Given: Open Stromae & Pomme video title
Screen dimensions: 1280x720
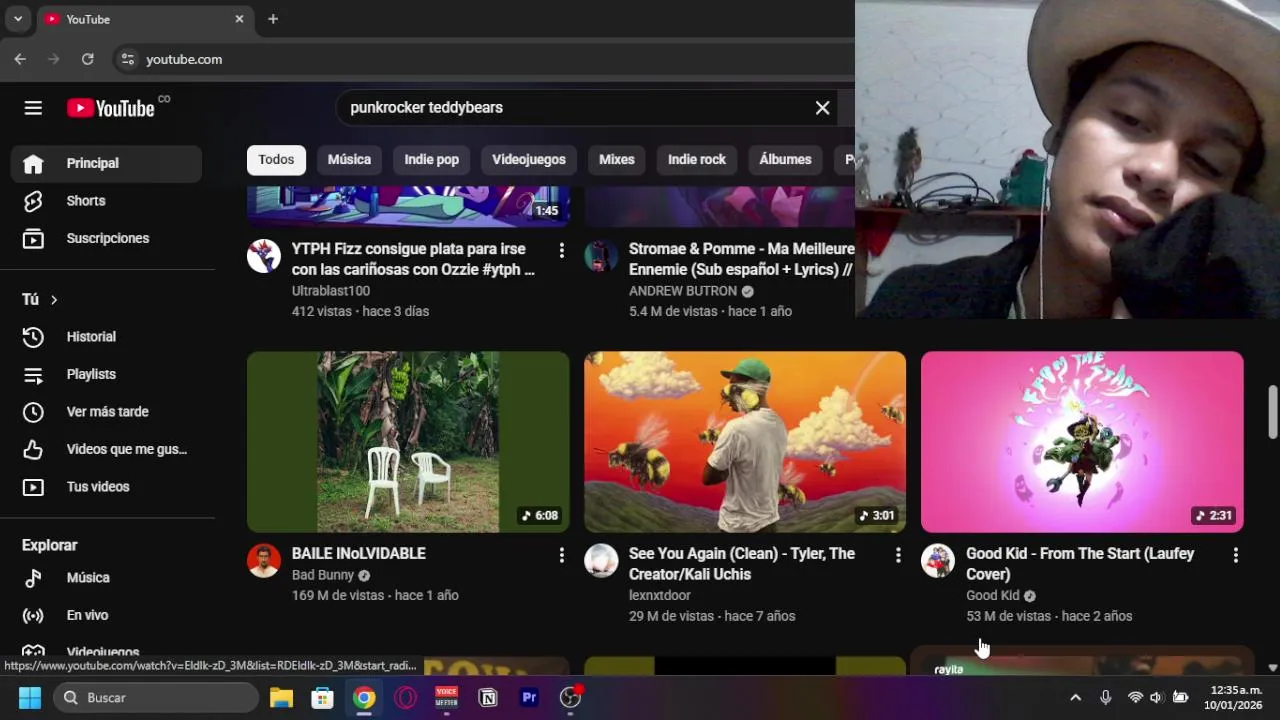Looking at the screenshot, I should point(741,259).
